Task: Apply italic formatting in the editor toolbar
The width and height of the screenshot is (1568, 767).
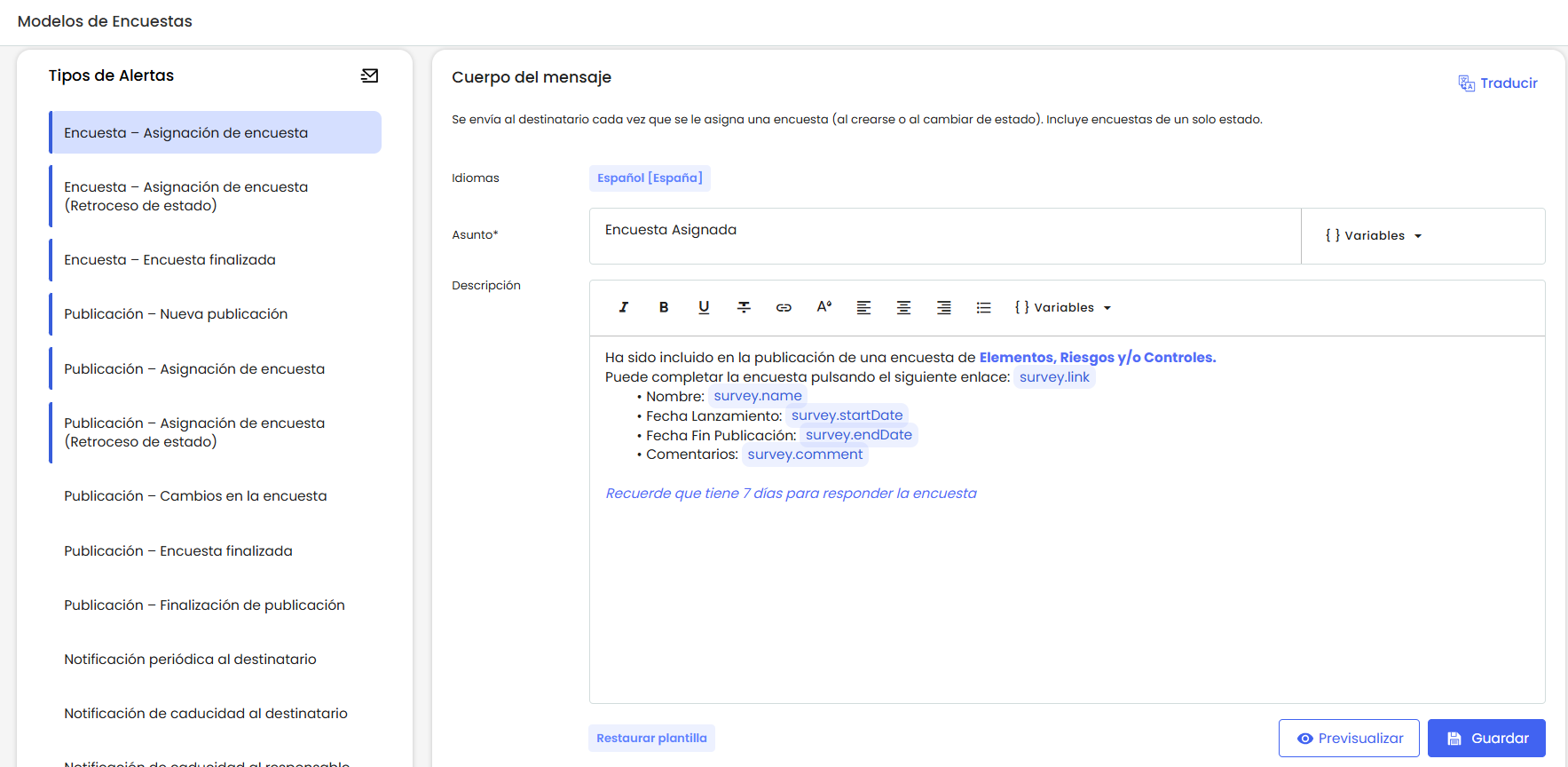Action: tap(623, 307)
